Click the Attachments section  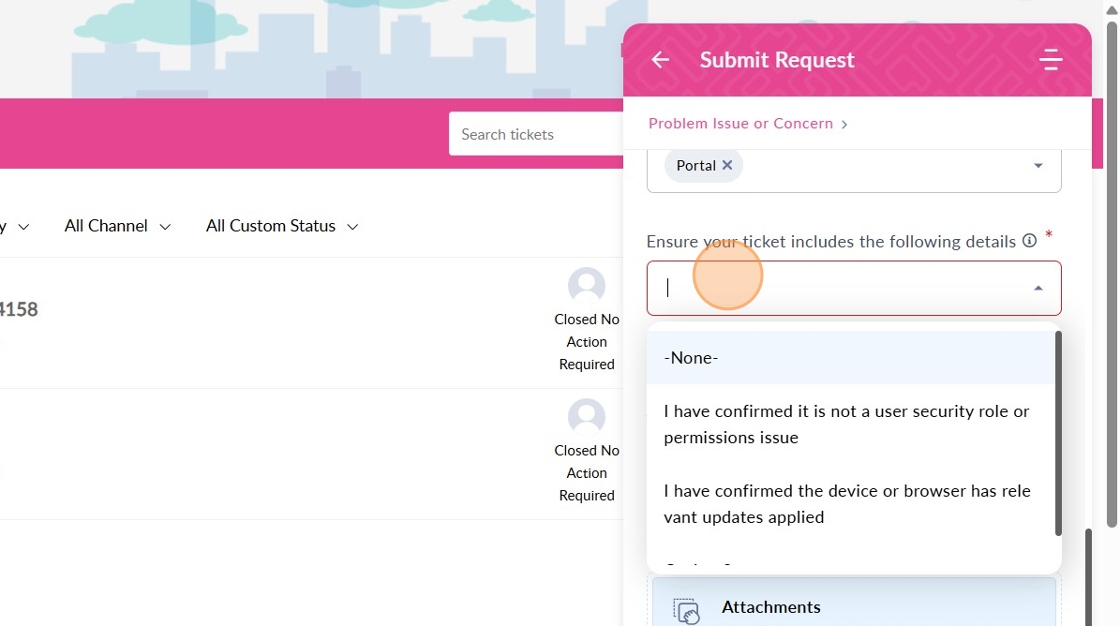click(x=853, y=607)
